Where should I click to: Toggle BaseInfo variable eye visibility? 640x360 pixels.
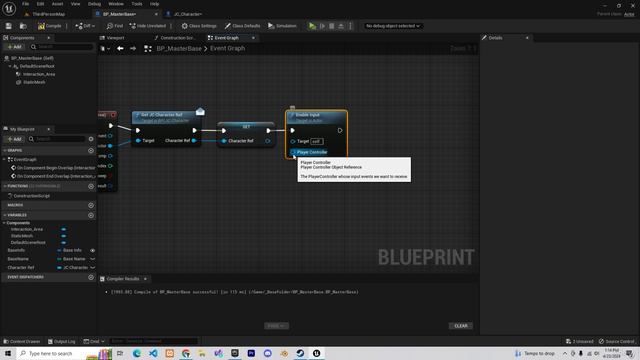click(93, 250)
